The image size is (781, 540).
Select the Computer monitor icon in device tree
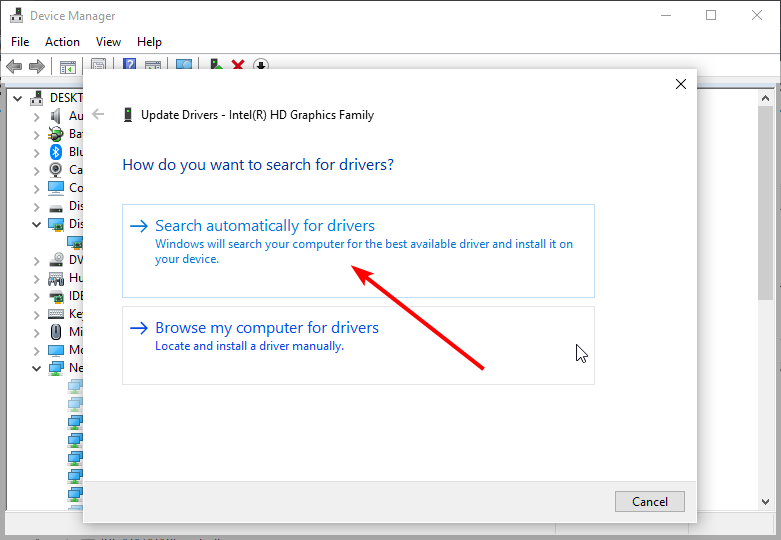click(x=56, y=188)
